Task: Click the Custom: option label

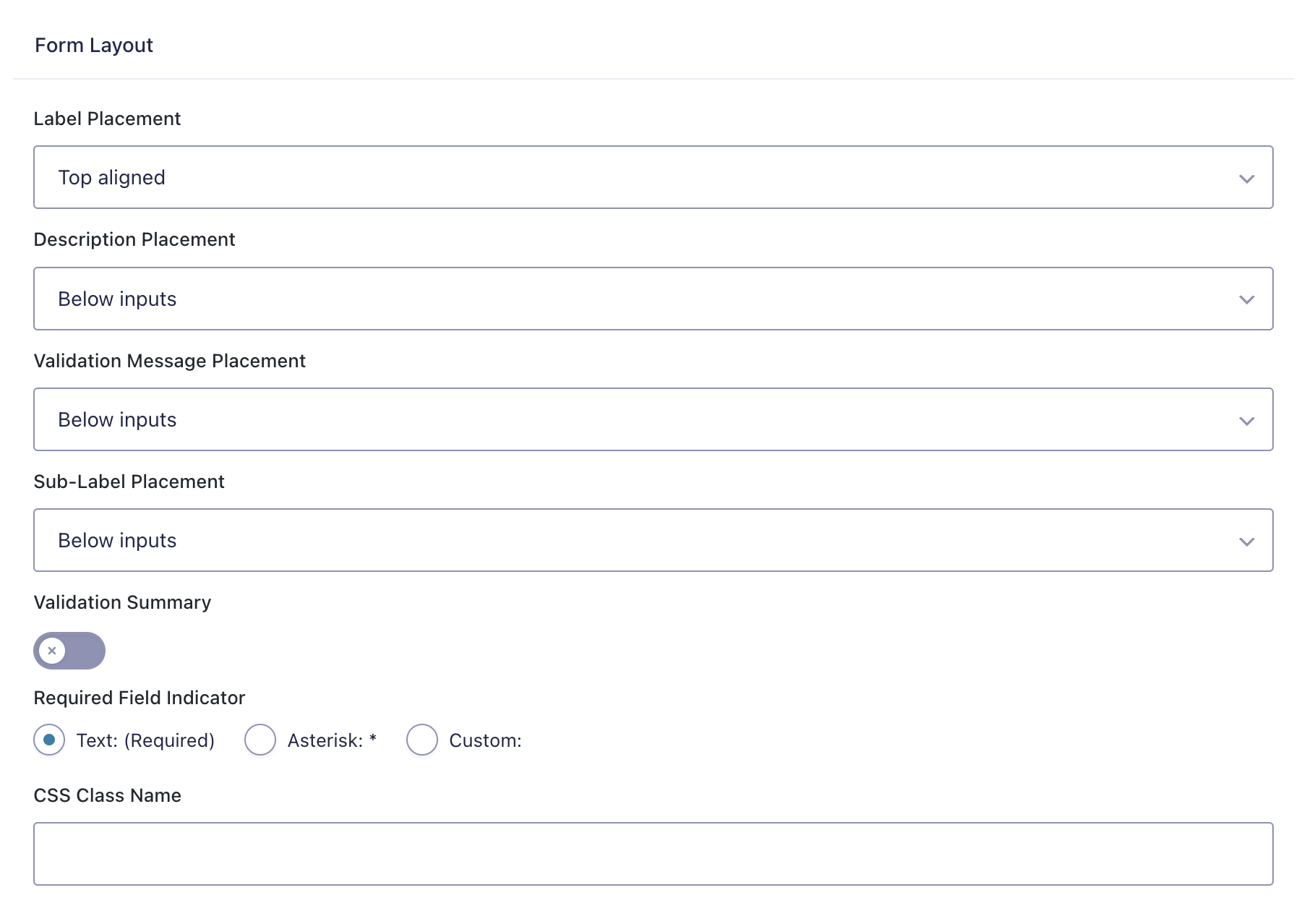Action: pos(485,740)
